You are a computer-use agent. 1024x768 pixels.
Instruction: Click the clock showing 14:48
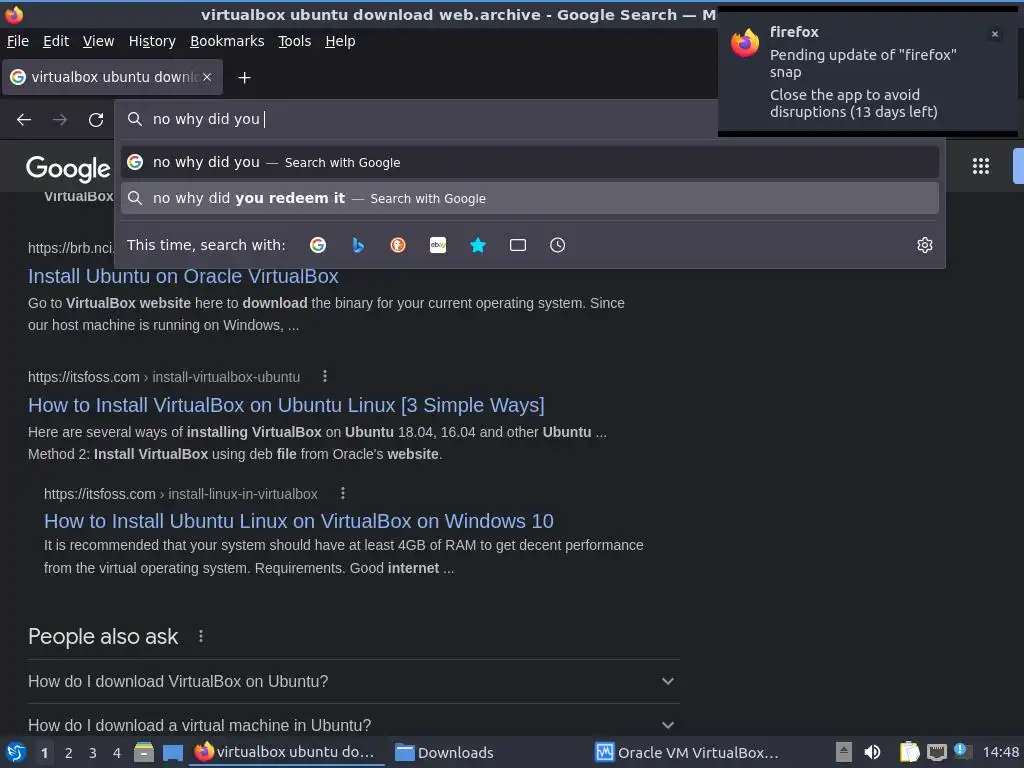1000,752
